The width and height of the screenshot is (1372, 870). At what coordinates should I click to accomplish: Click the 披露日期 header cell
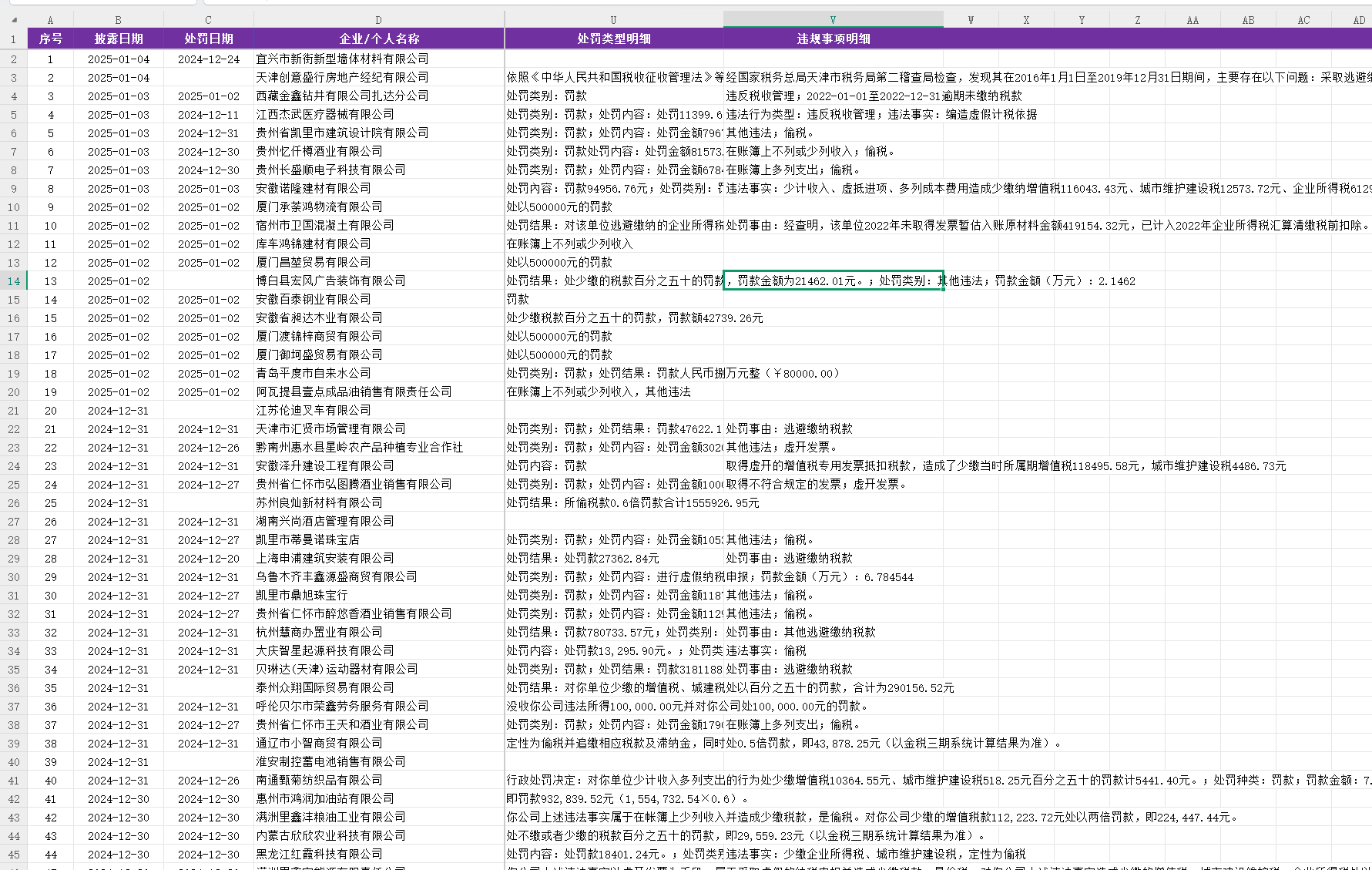click(x=118, y=39)
